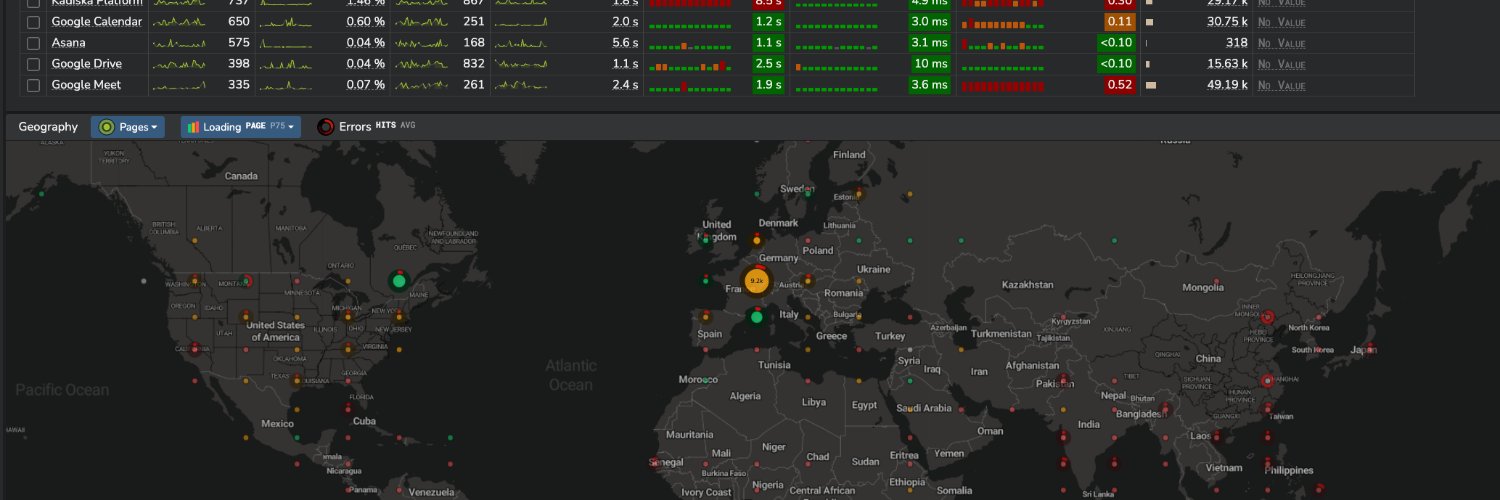Toggle the Errors HITS AVG layer
This screenshot has height=500, width=1500.
366,127
